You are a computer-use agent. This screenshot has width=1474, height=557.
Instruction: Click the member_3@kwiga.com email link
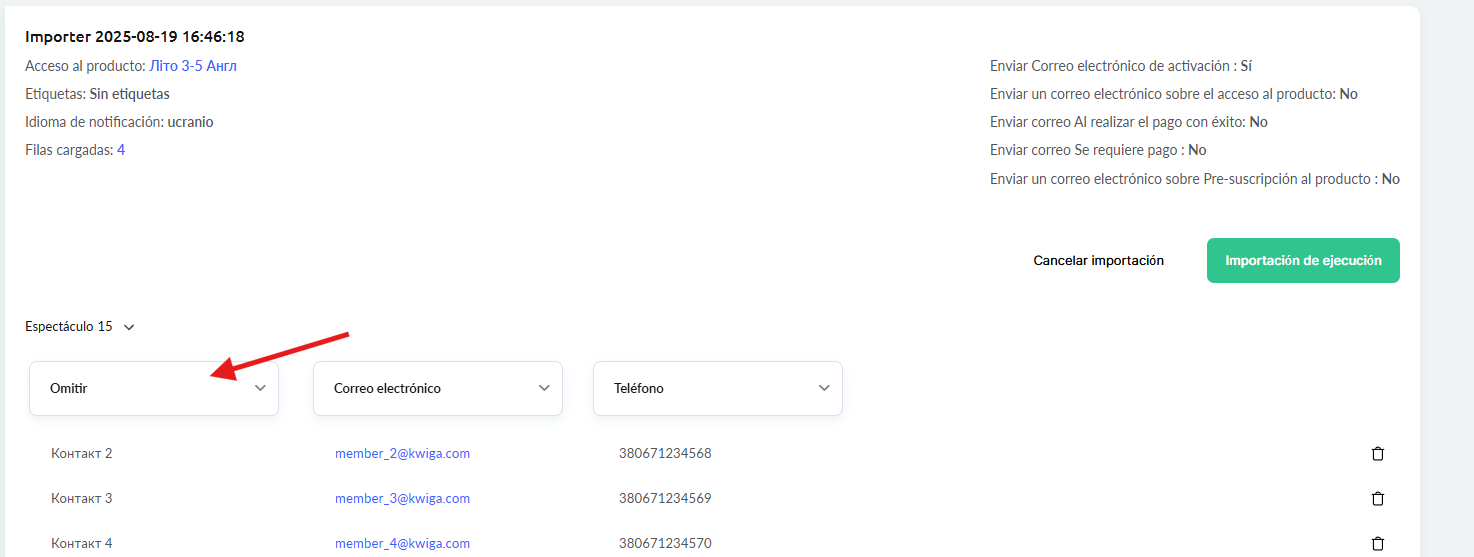402,499
